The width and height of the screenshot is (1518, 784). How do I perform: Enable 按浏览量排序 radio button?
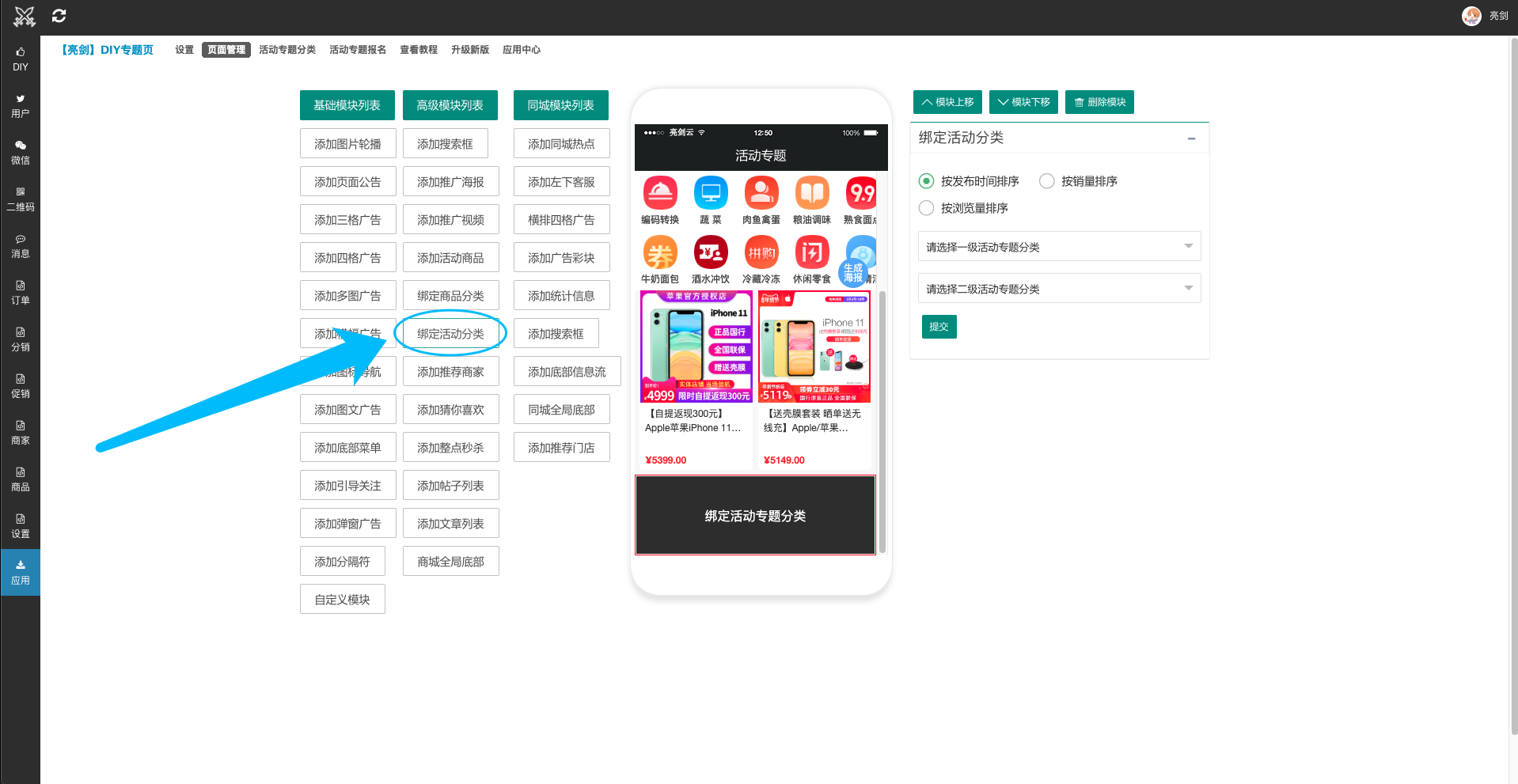tap(926, 208)
